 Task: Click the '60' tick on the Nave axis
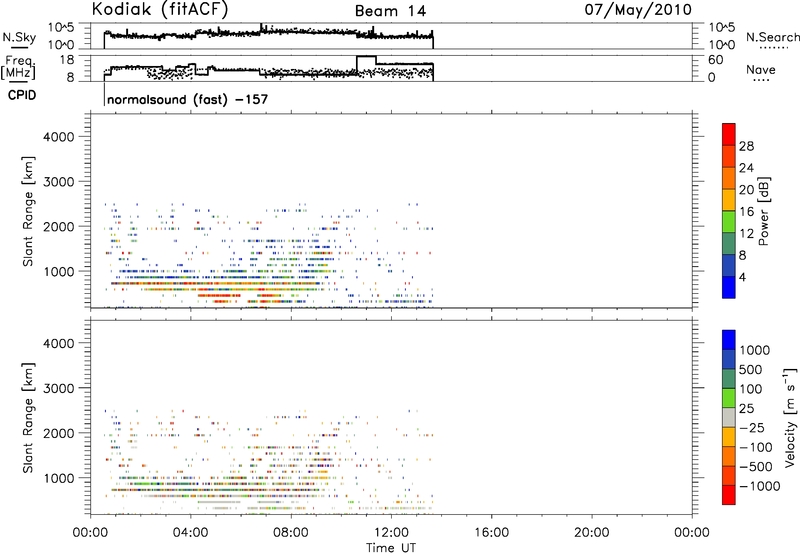[x=715, y=60]
